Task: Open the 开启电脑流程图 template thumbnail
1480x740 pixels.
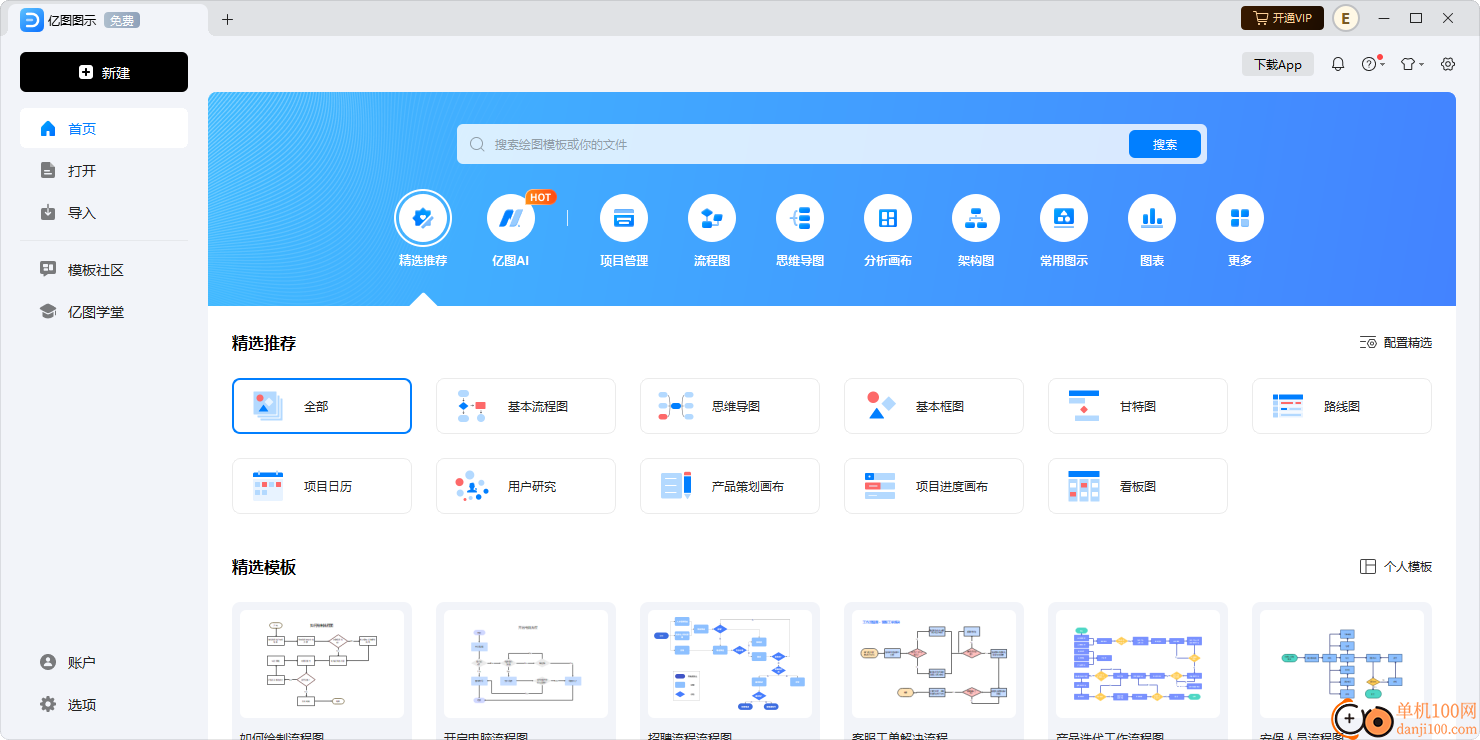Action: pos(526,664)
